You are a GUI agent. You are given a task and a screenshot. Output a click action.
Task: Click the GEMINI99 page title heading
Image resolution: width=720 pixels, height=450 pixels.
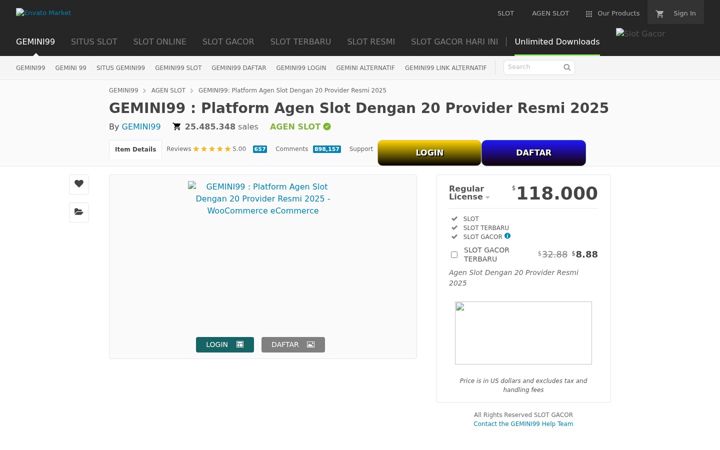click(359, 108)
